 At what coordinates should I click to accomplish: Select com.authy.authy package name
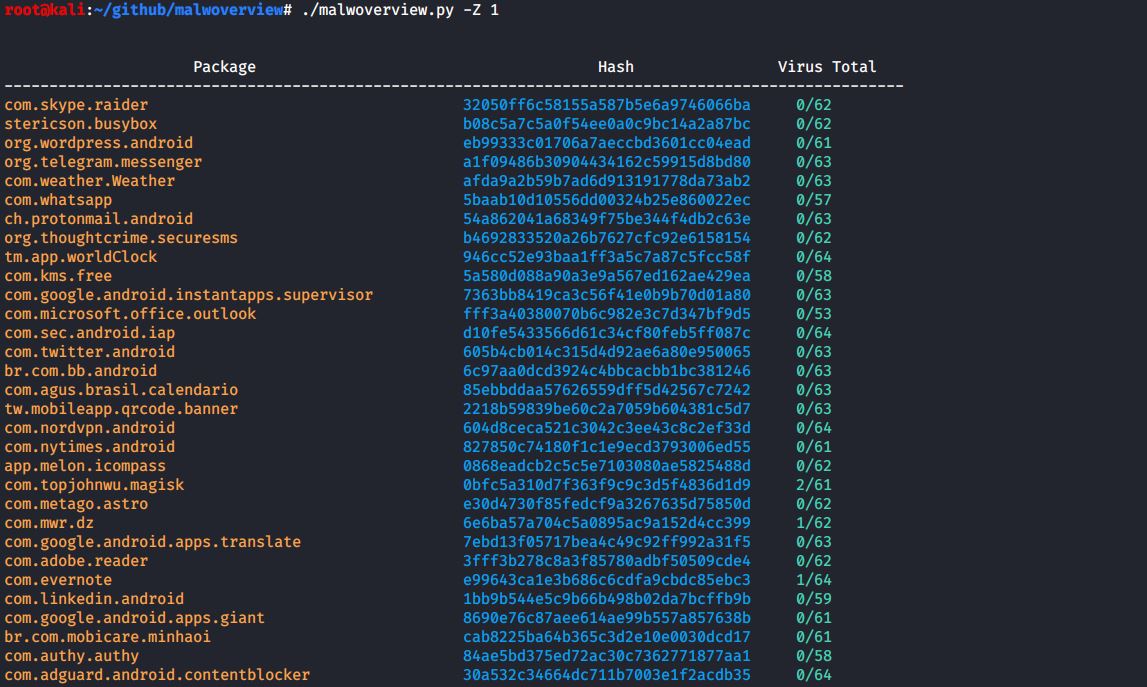pyautogui.click(x=72, y=657)
